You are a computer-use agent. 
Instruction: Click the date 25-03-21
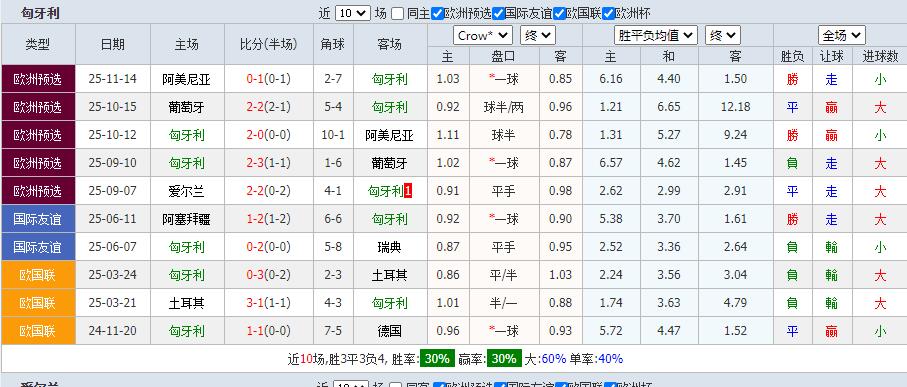coord(113,303)
